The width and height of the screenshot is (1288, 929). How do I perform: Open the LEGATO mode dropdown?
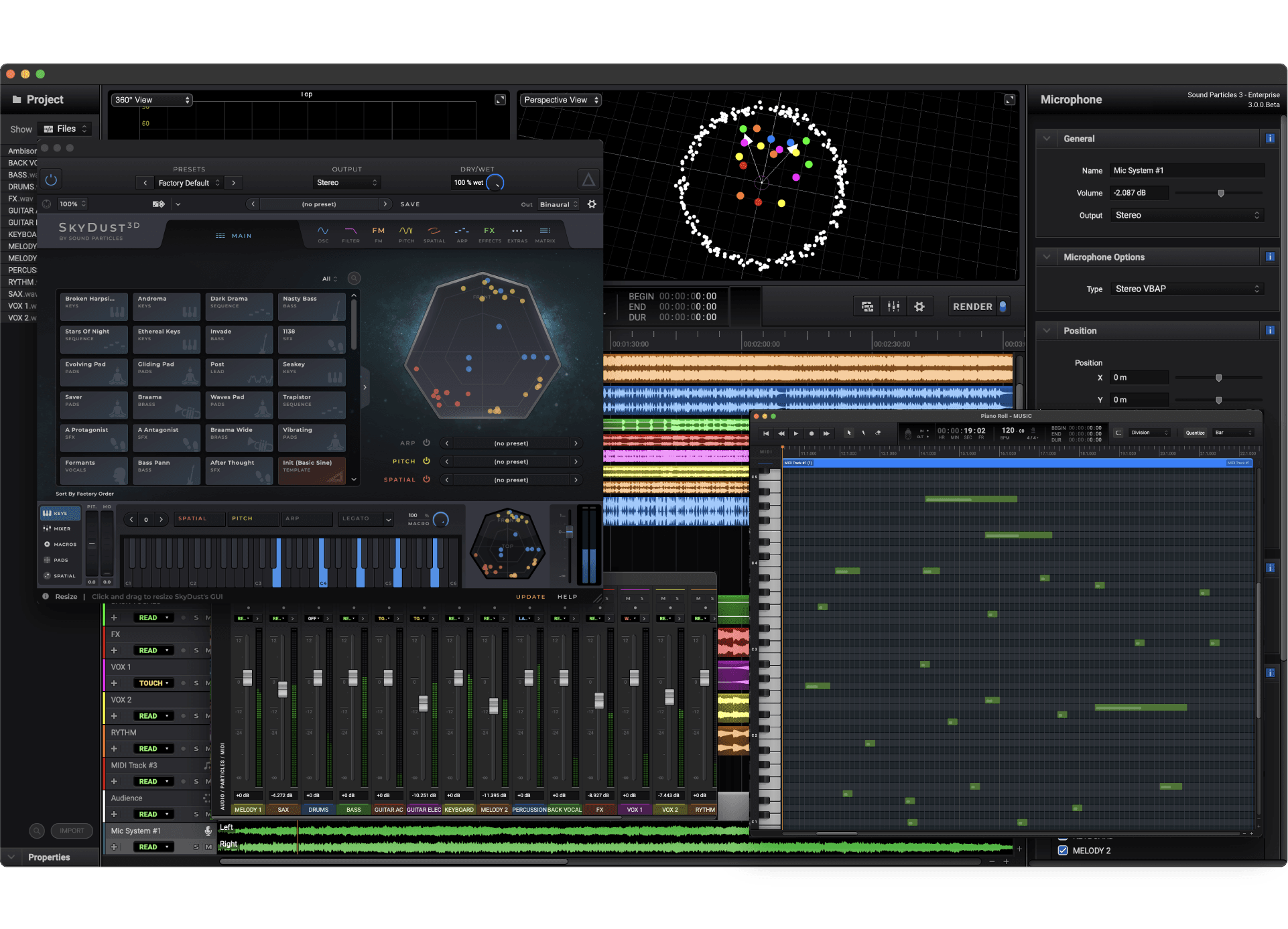(x=365, y=518)
